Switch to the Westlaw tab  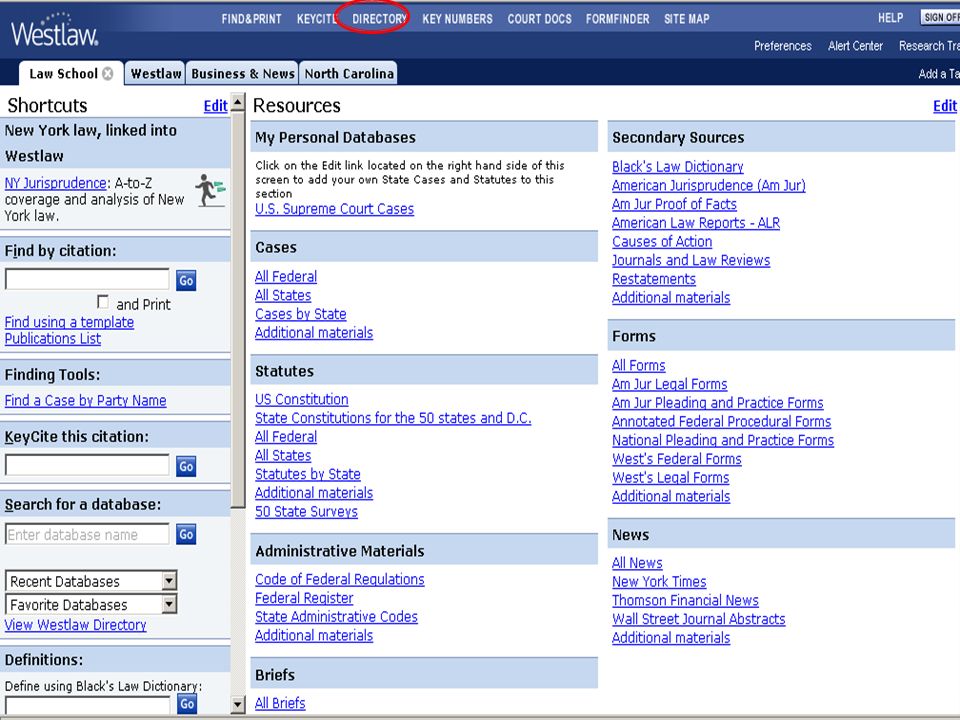156,73
